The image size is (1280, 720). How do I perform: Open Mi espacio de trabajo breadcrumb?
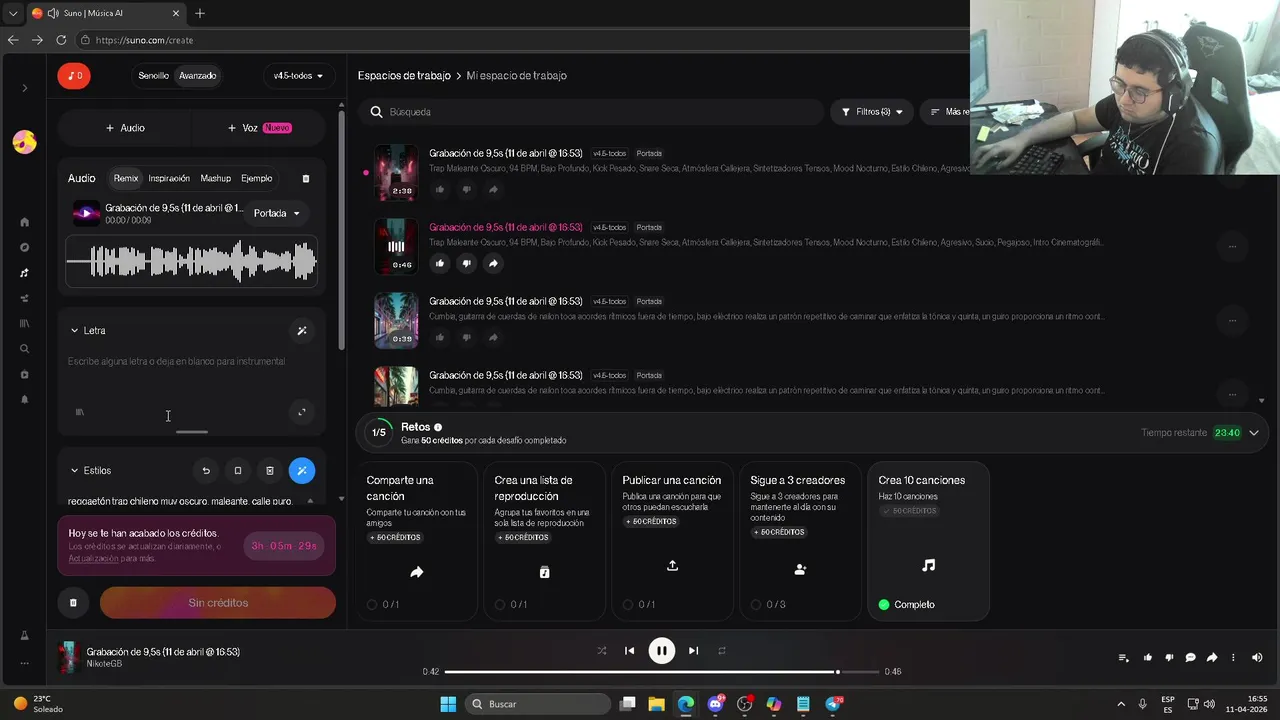tap(517, 76)
